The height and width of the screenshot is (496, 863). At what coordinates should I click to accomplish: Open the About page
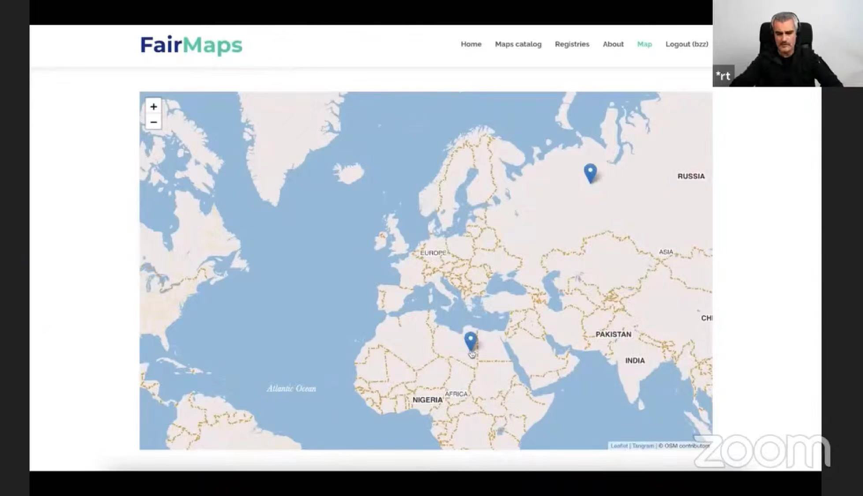[x=613, y=44]
